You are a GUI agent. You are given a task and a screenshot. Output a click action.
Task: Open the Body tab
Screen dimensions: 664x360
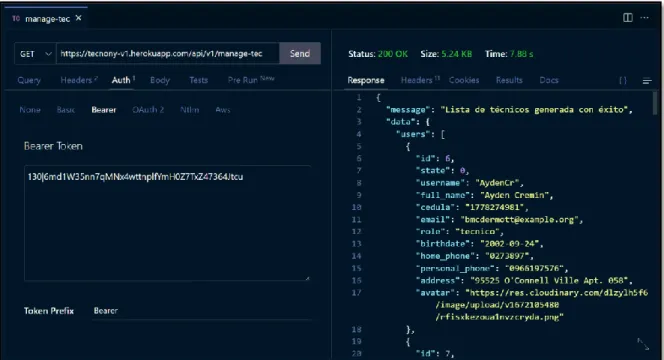tap(160, 80)
